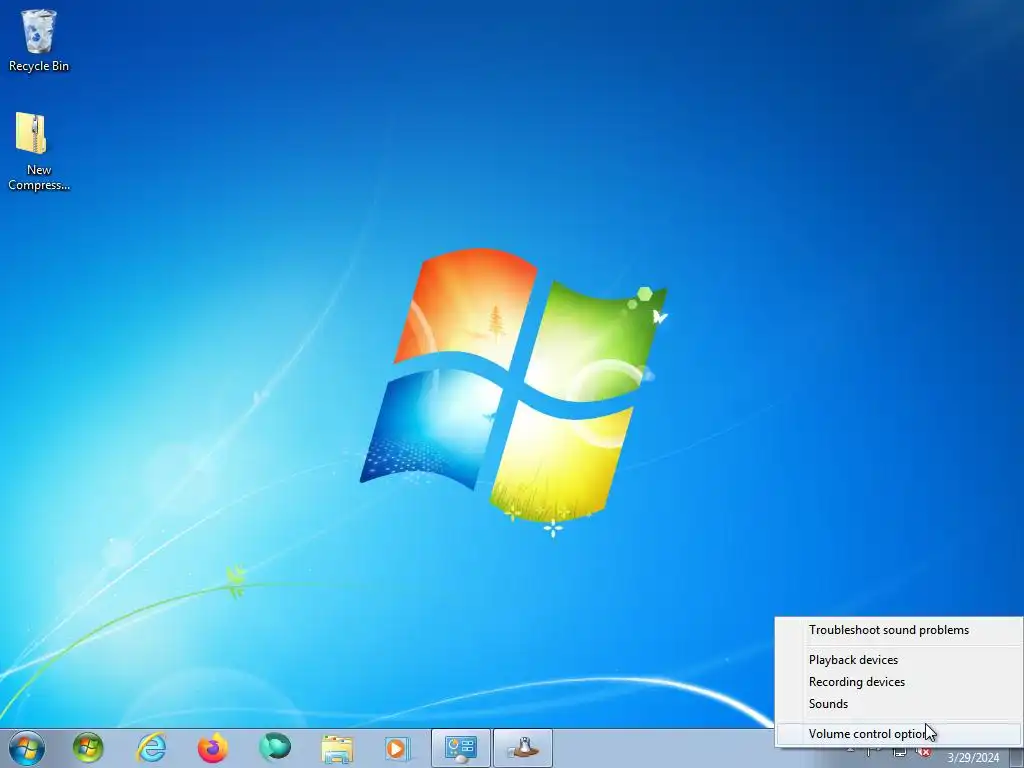Open Recording devices from the context menu

click(899, 682)
